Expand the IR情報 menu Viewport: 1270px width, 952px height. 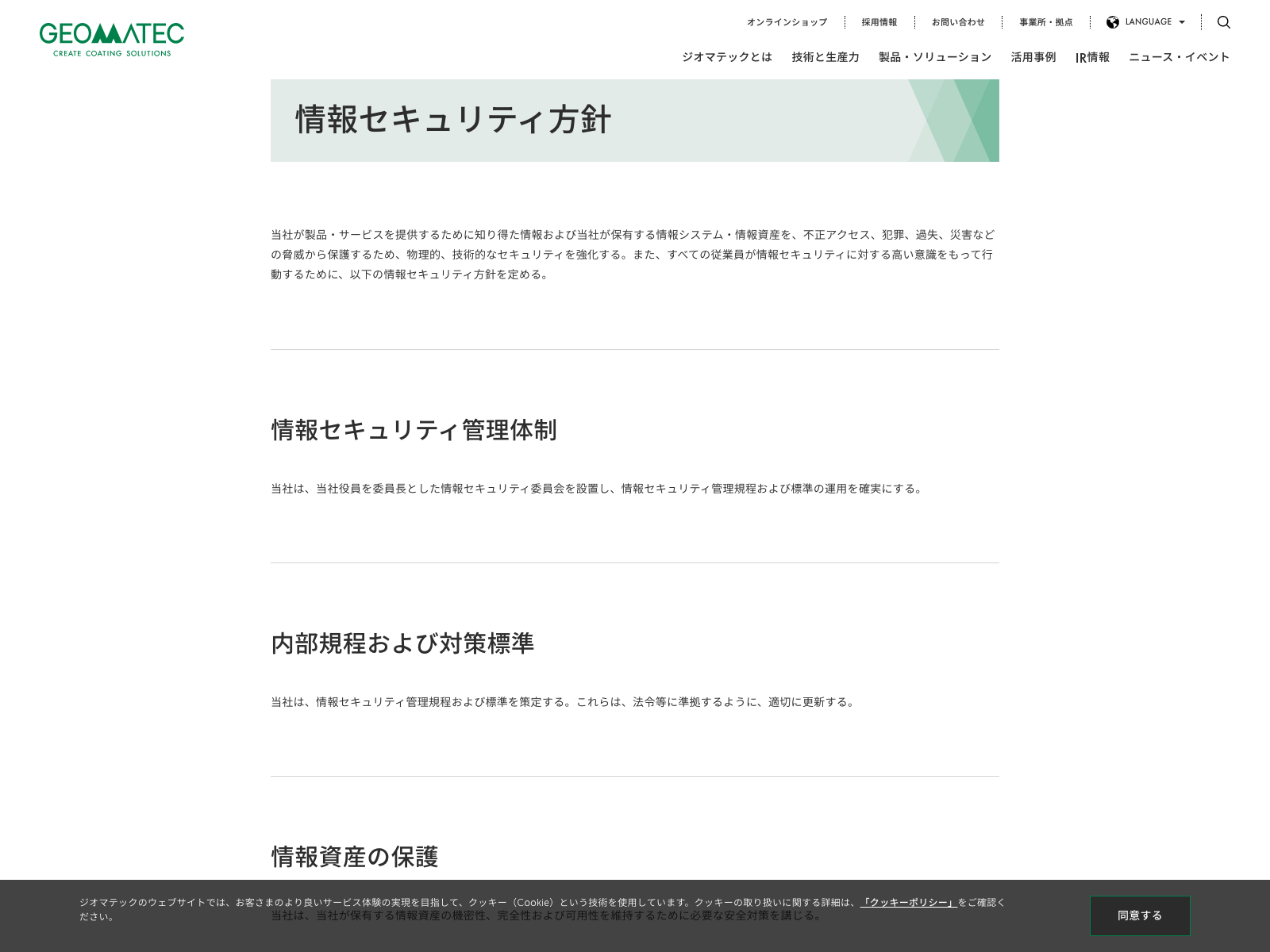(x=1092, y=57)
